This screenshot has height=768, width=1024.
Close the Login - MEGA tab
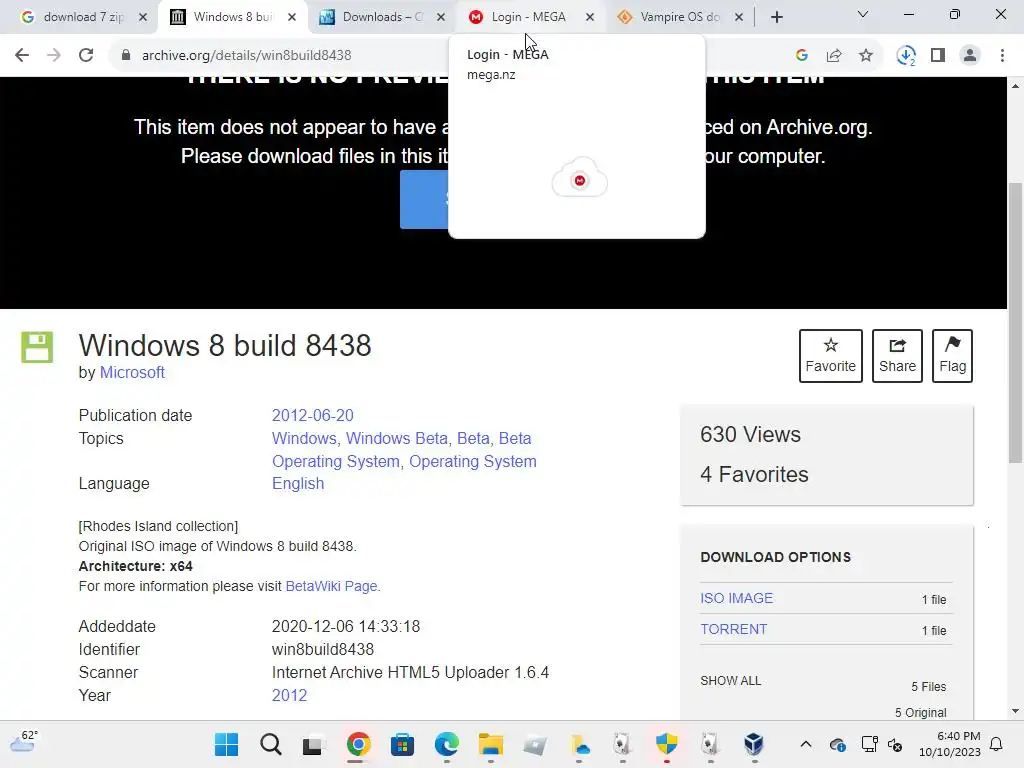point(590,18)
